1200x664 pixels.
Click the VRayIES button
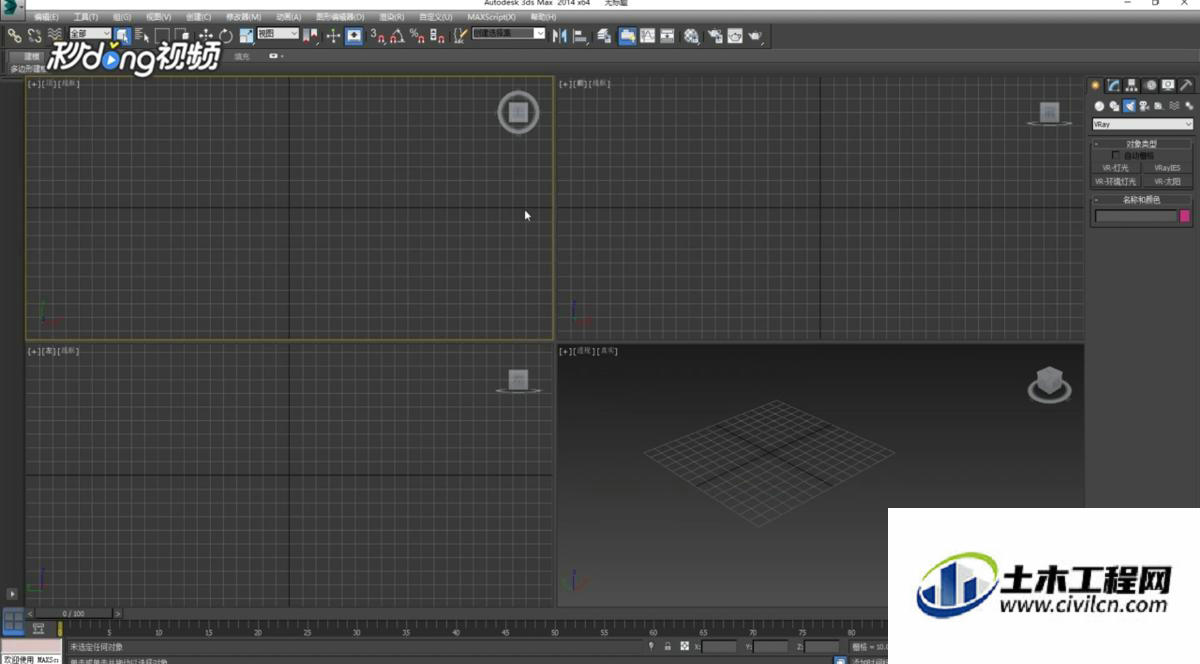point(1167,168)
